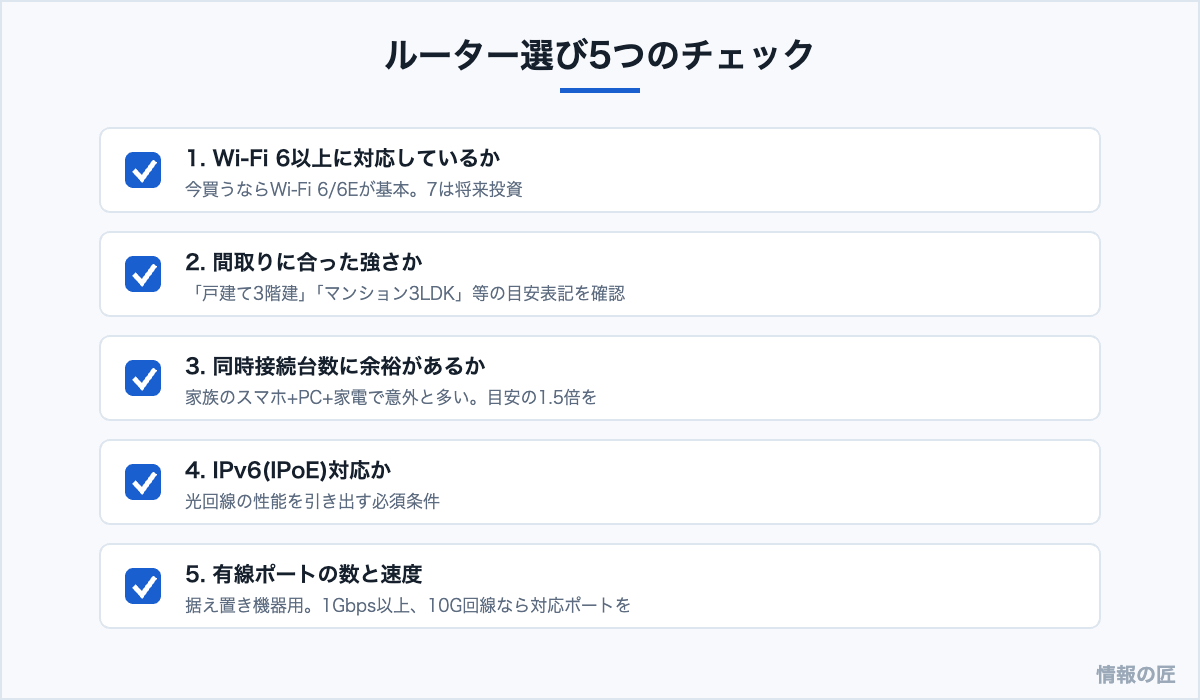Click the text 光回線の性能を引き出す必須条件

coord(313,501)
